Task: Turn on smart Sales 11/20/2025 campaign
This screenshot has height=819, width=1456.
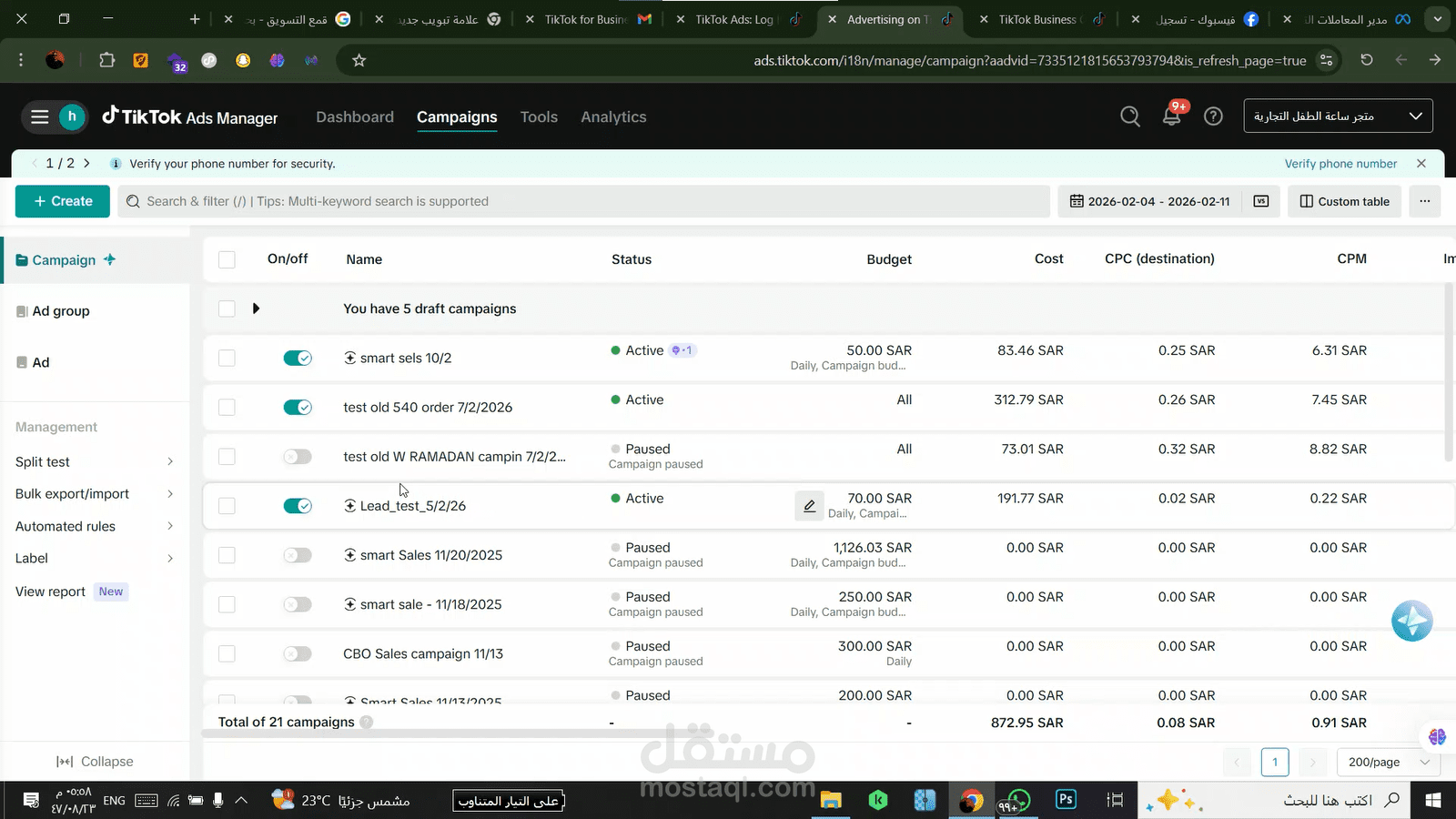Action: 298,555
